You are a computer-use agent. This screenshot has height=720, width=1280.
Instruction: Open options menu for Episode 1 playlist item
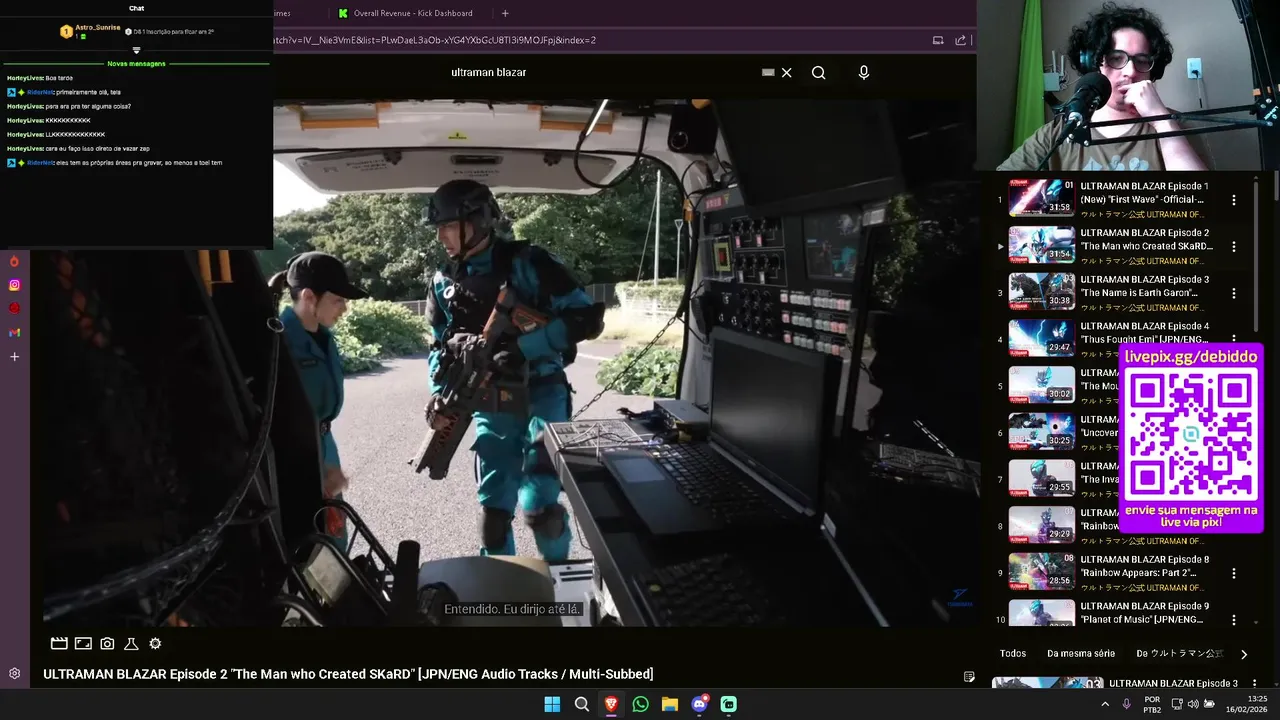pyautogui.click(x=1233, y=200)
